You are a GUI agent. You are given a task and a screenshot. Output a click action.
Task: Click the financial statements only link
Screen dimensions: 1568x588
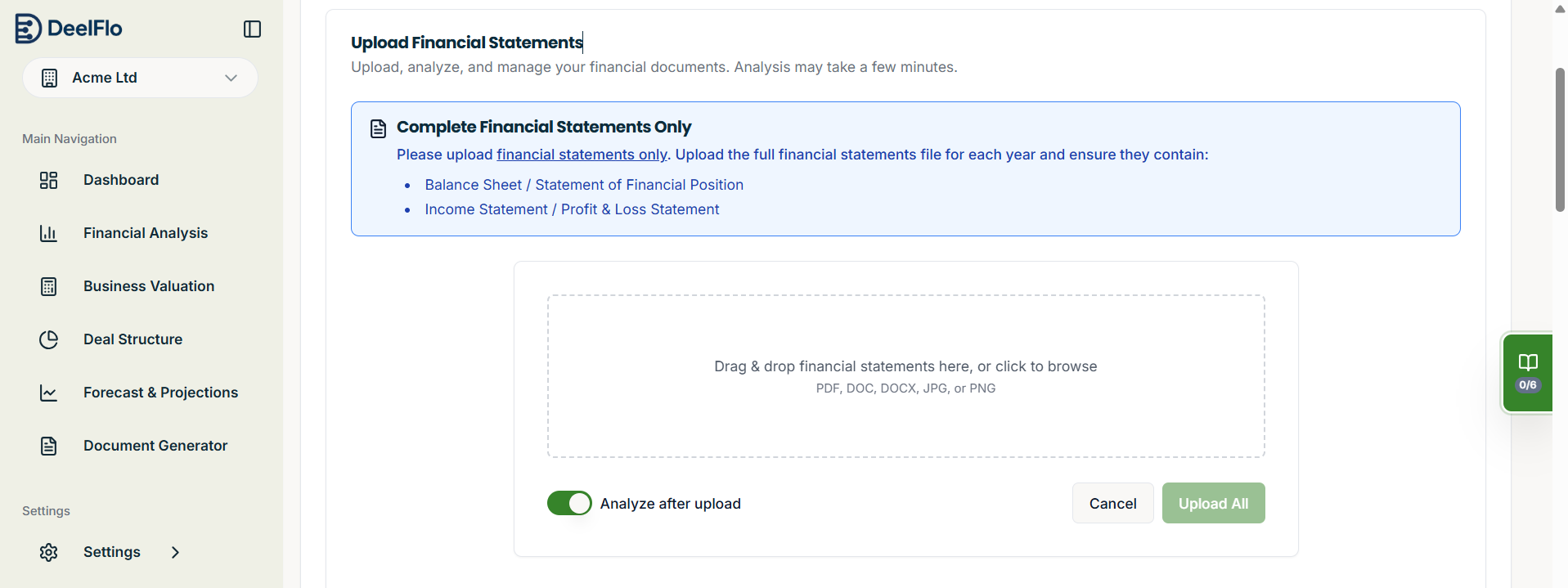[582, 155]
